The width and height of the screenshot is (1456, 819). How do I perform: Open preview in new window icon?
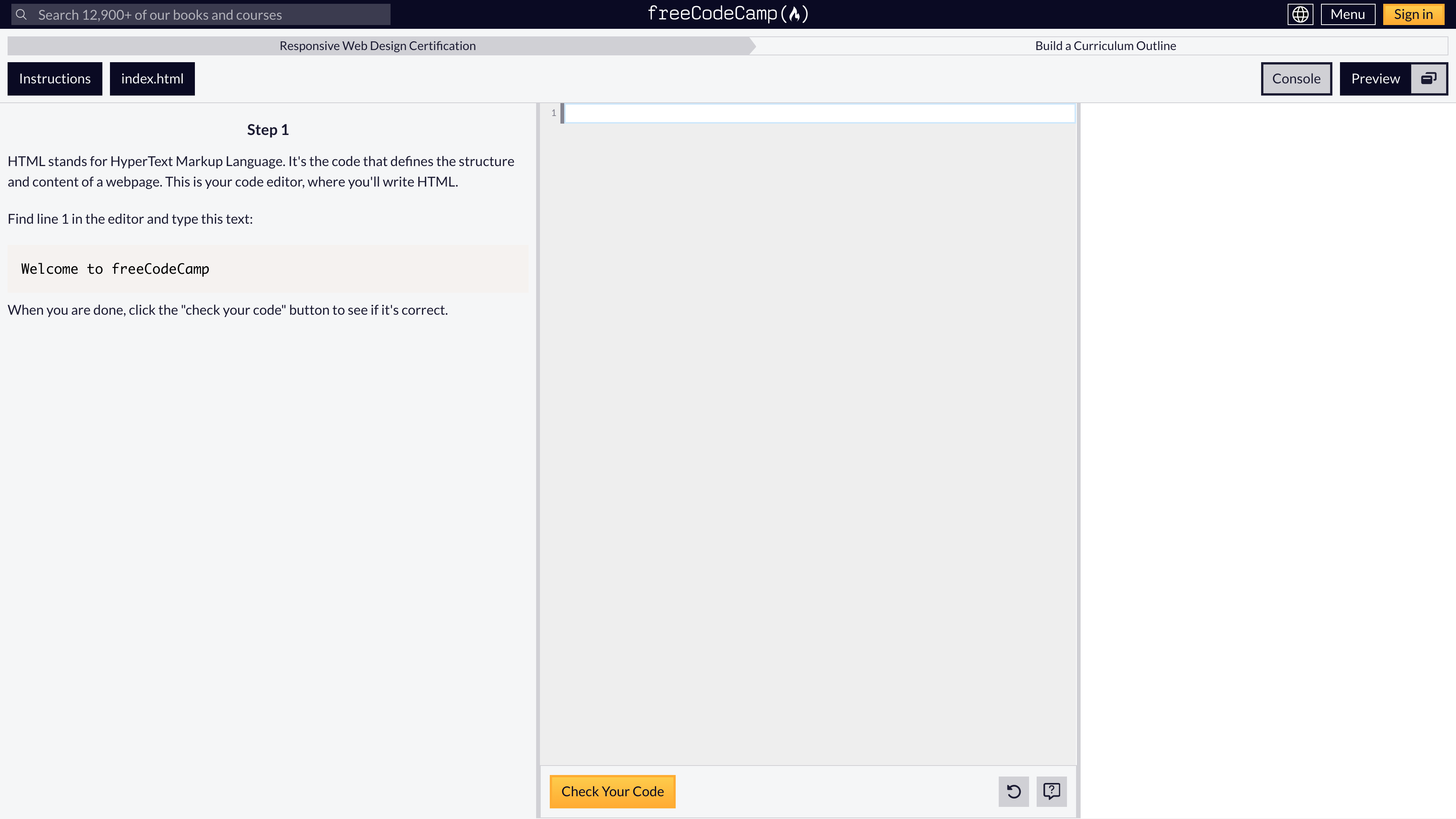[1428, 78]
